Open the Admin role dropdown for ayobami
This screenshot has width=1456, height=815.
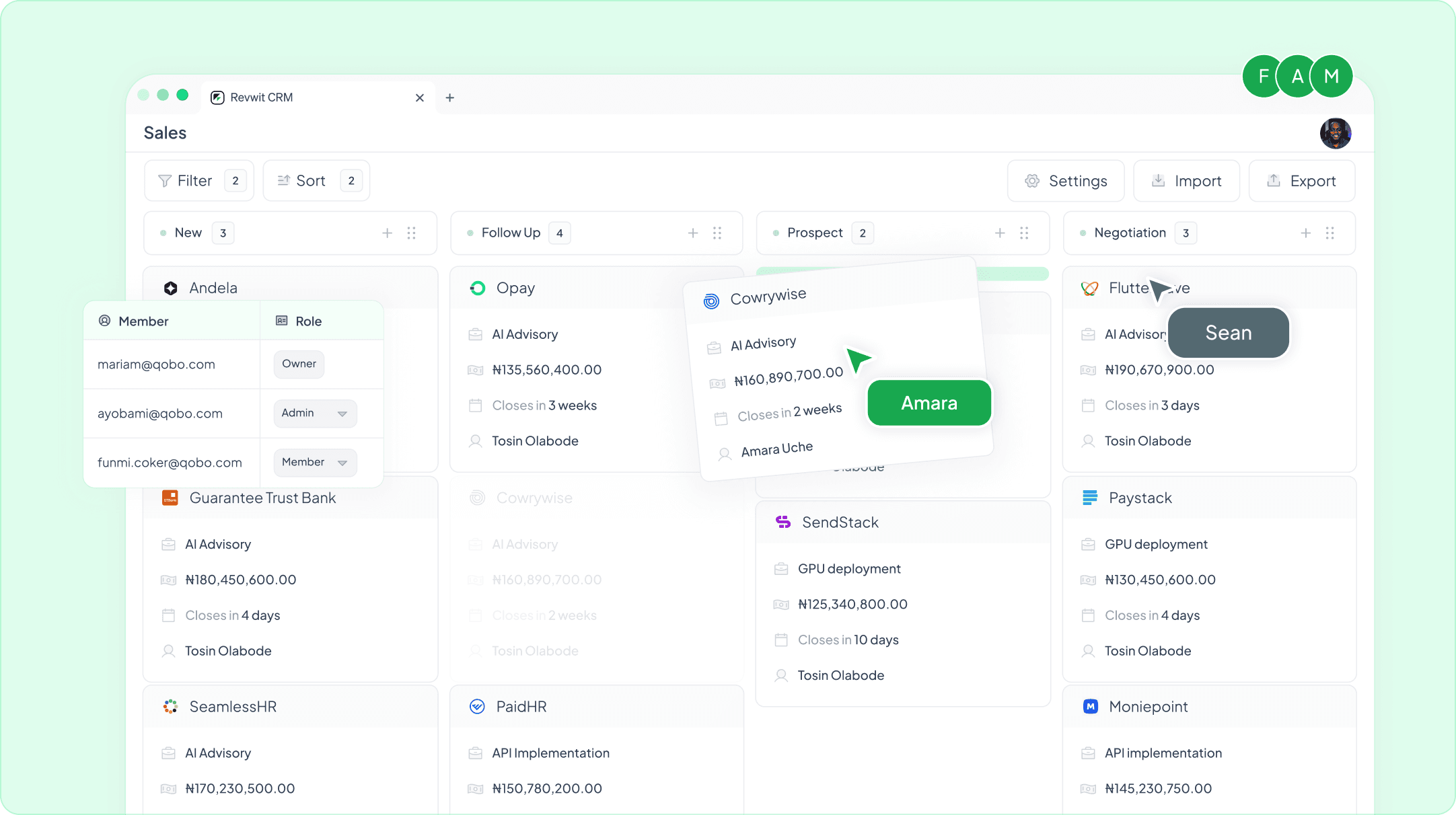315,413
